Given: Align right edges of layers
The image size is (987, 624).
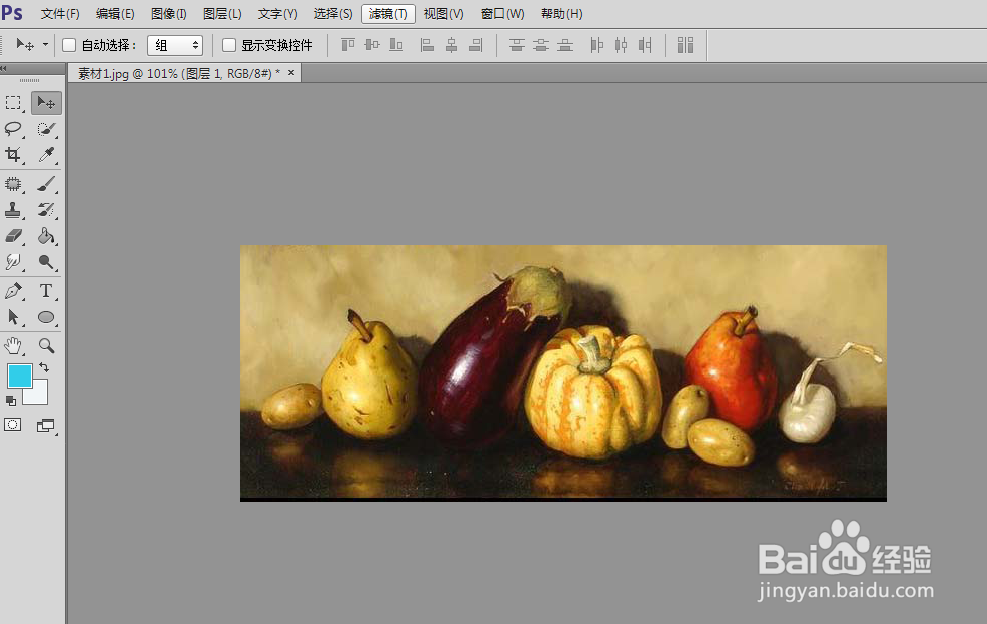Looking at the screenshot, I should point(476,45).
